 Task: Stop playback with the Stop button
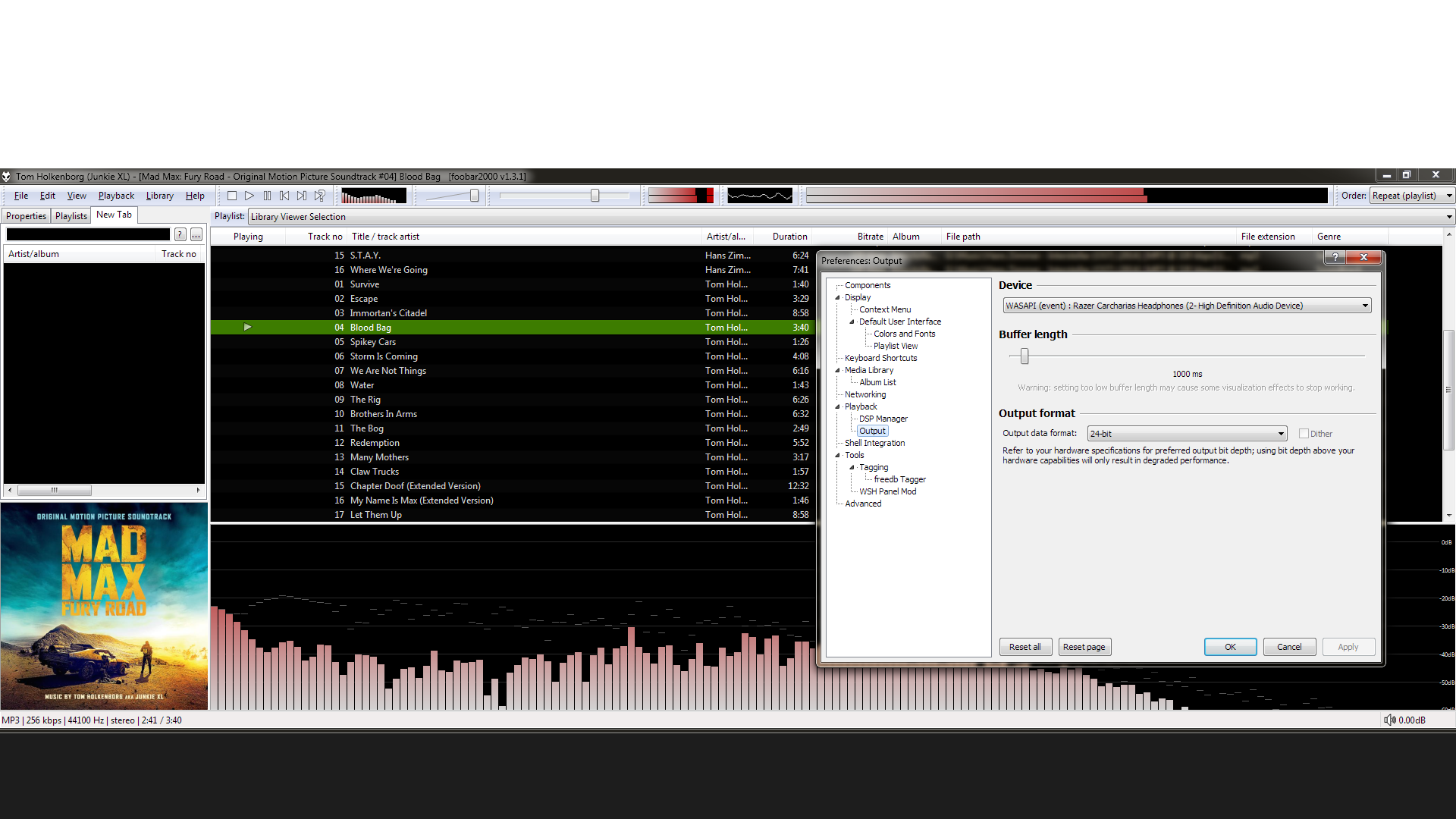232,196
